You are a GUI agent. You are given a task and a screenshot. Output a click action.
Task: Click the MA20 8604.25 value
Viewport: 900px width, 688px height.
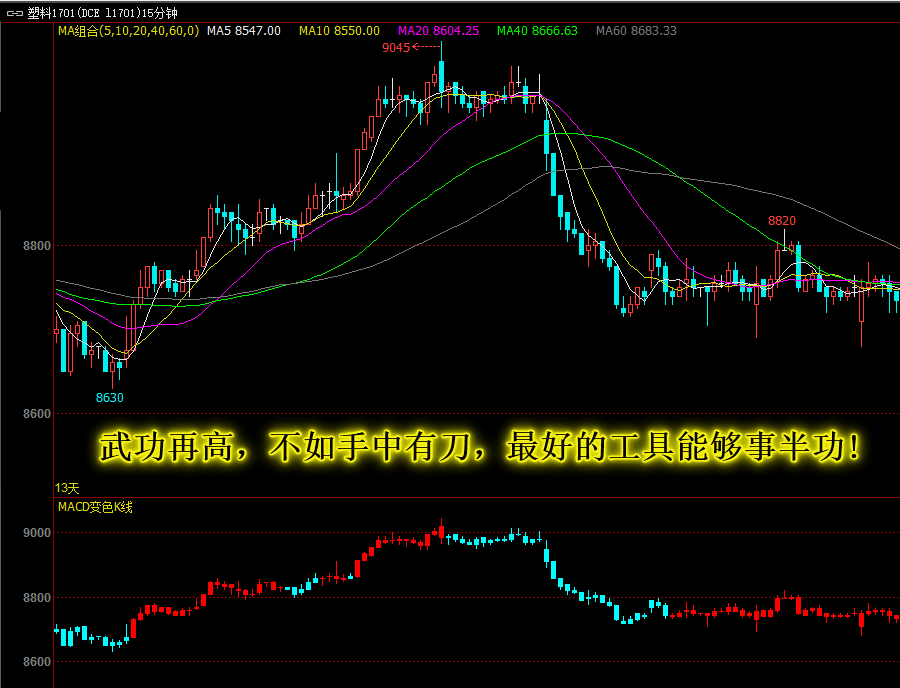439,31
